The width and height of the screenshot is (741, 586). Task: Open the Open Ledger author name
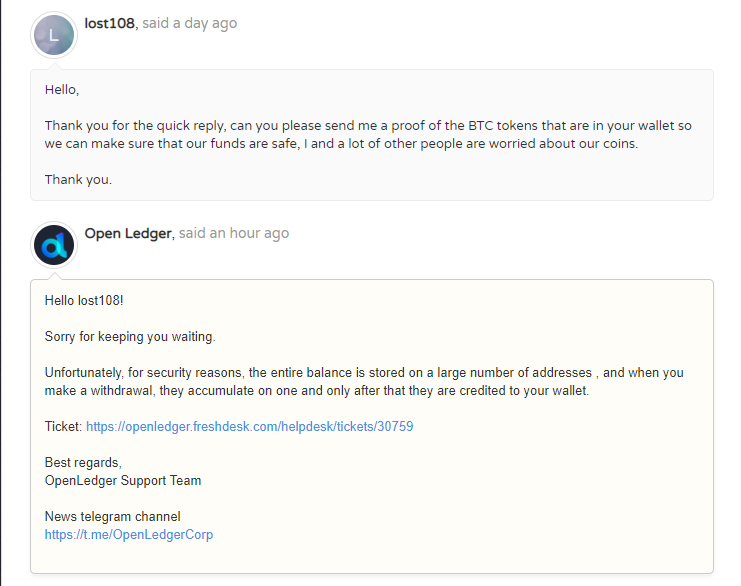(128, 233)
